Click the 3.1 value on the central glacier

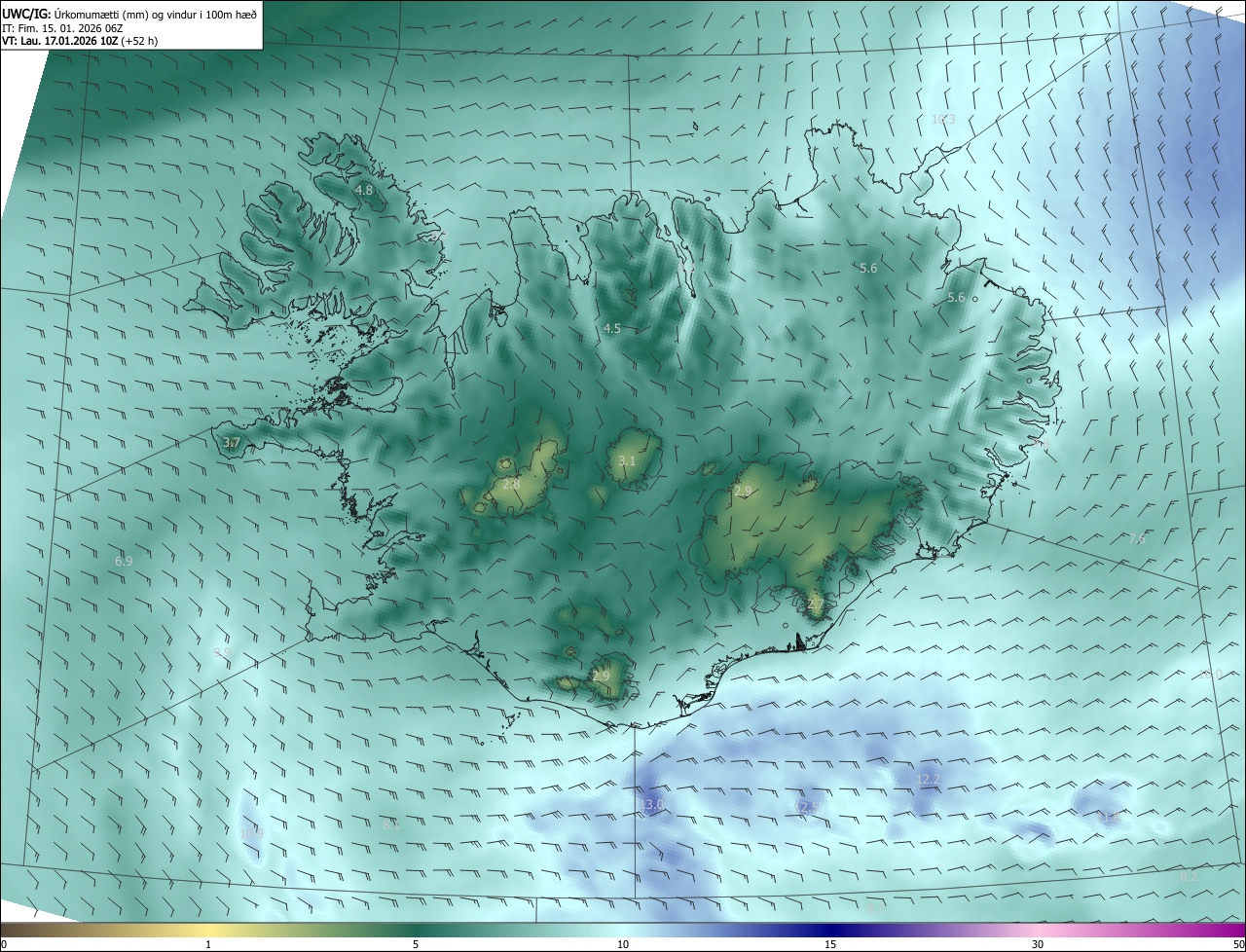(627, 460)
